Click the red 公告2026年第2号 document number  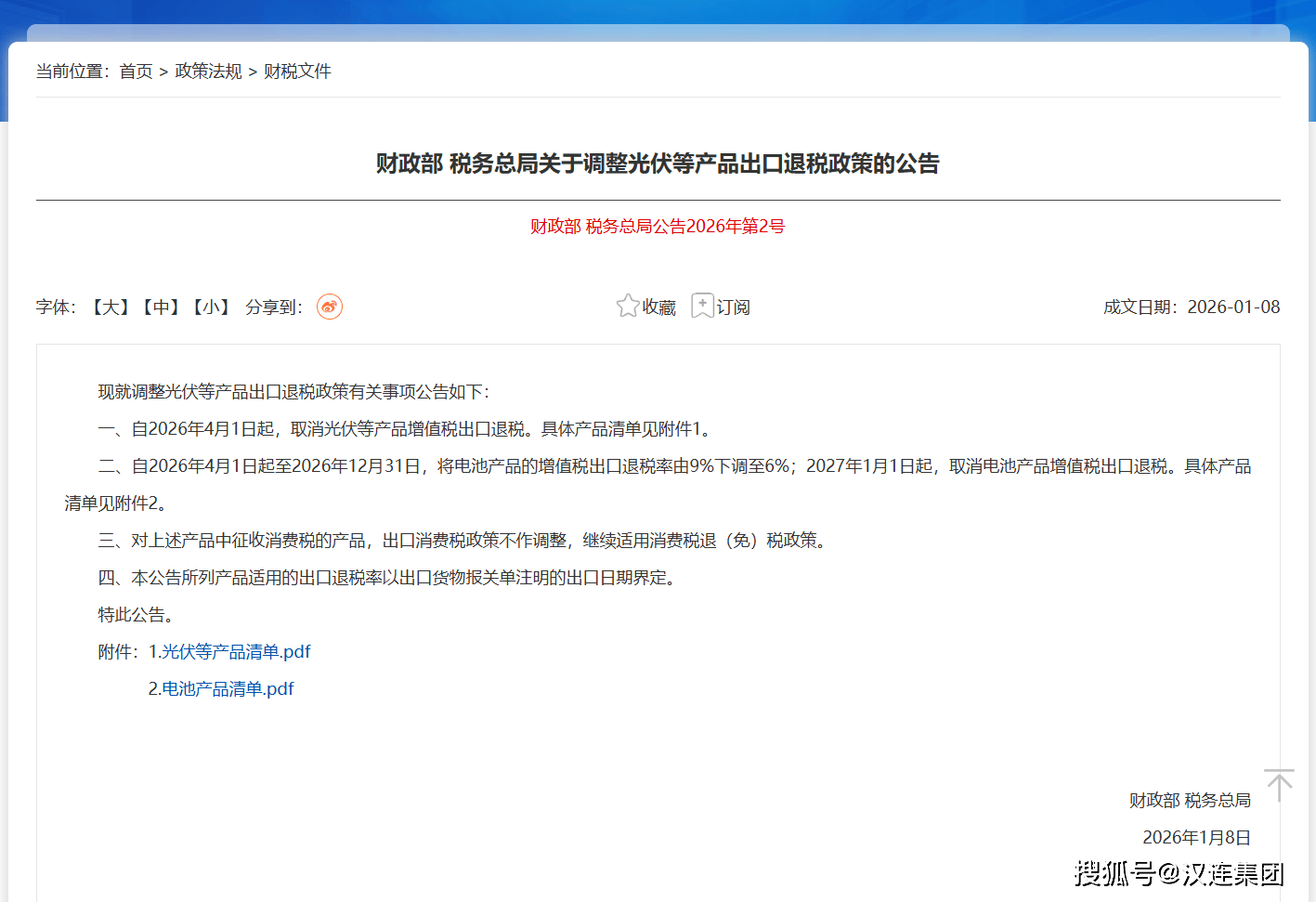(658, 227)
